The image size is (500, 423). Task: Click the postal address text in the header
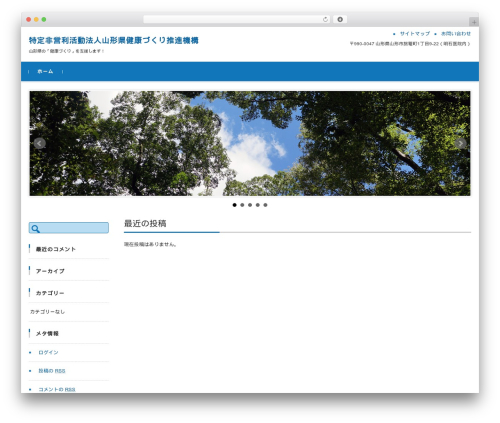pyautogui.click(x=410, y=44)
